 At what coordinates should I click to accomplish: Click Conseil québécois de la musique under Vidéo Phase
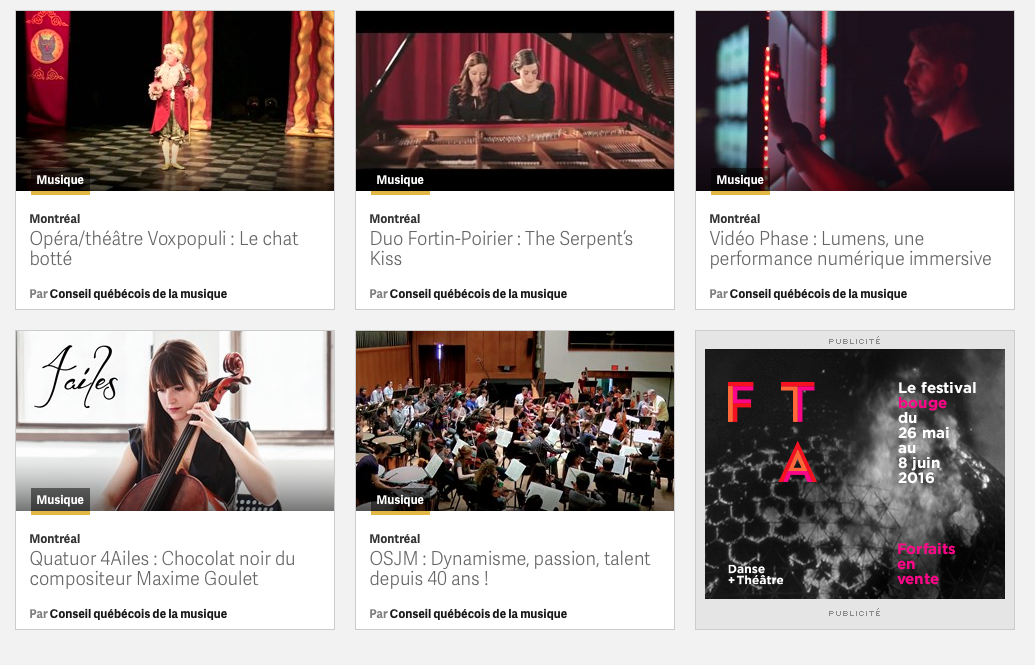(x=818, y=294)
